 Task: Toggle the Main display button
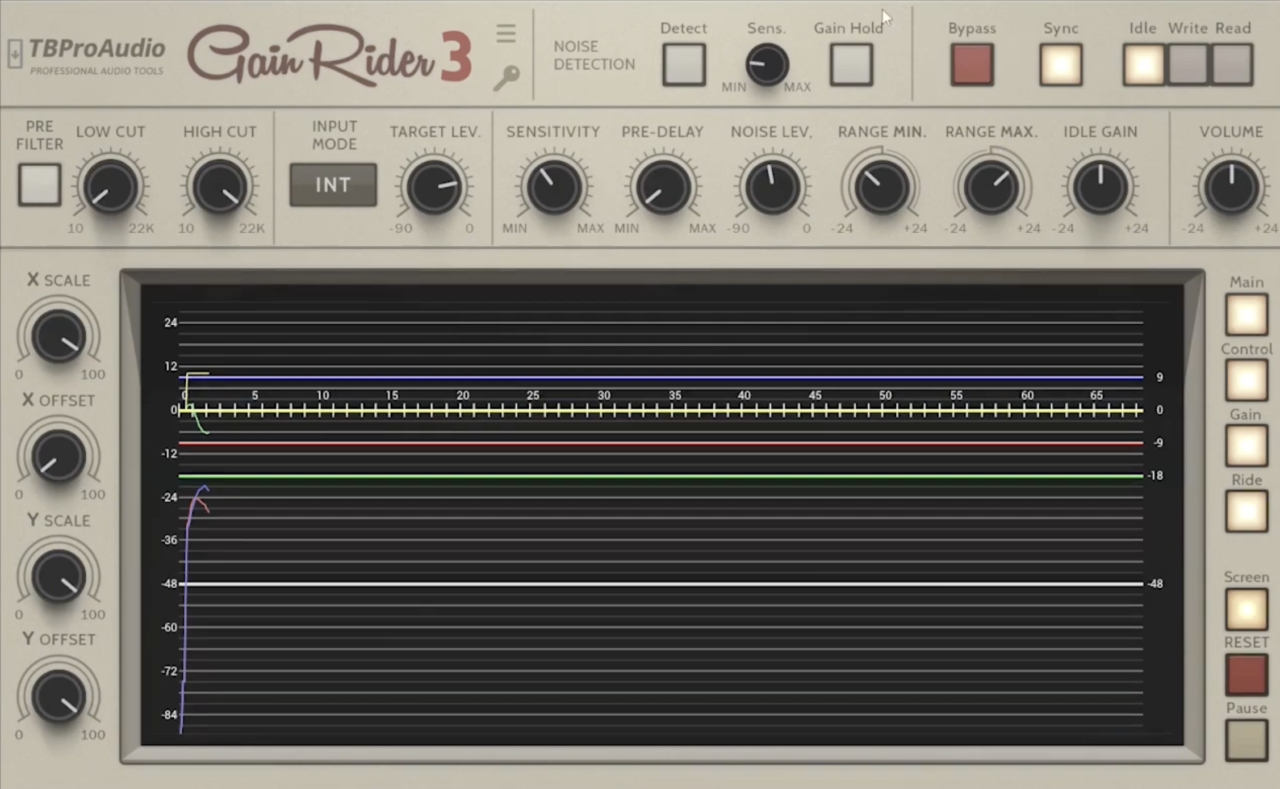(x=1246, y=315)
